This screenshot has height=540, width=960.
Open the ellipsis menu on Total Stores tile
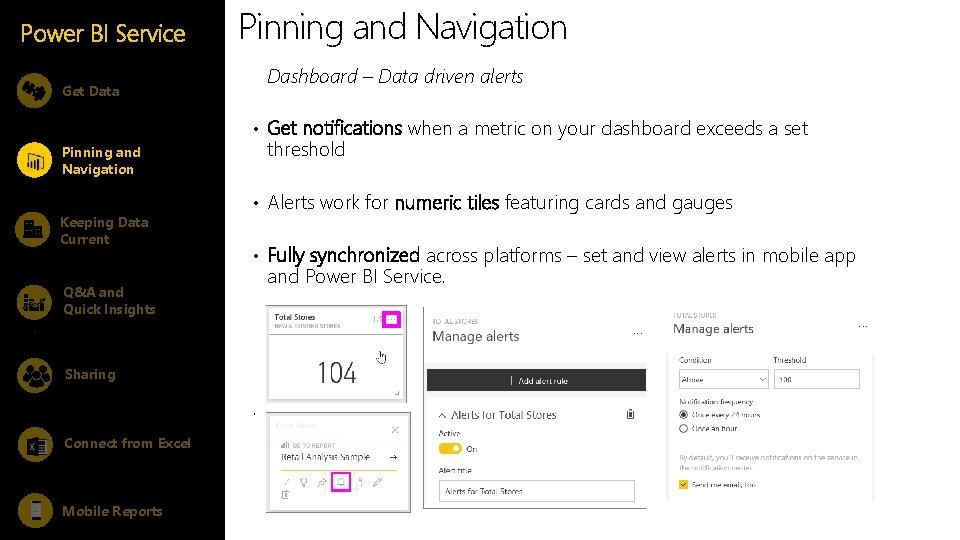(391, 320)
